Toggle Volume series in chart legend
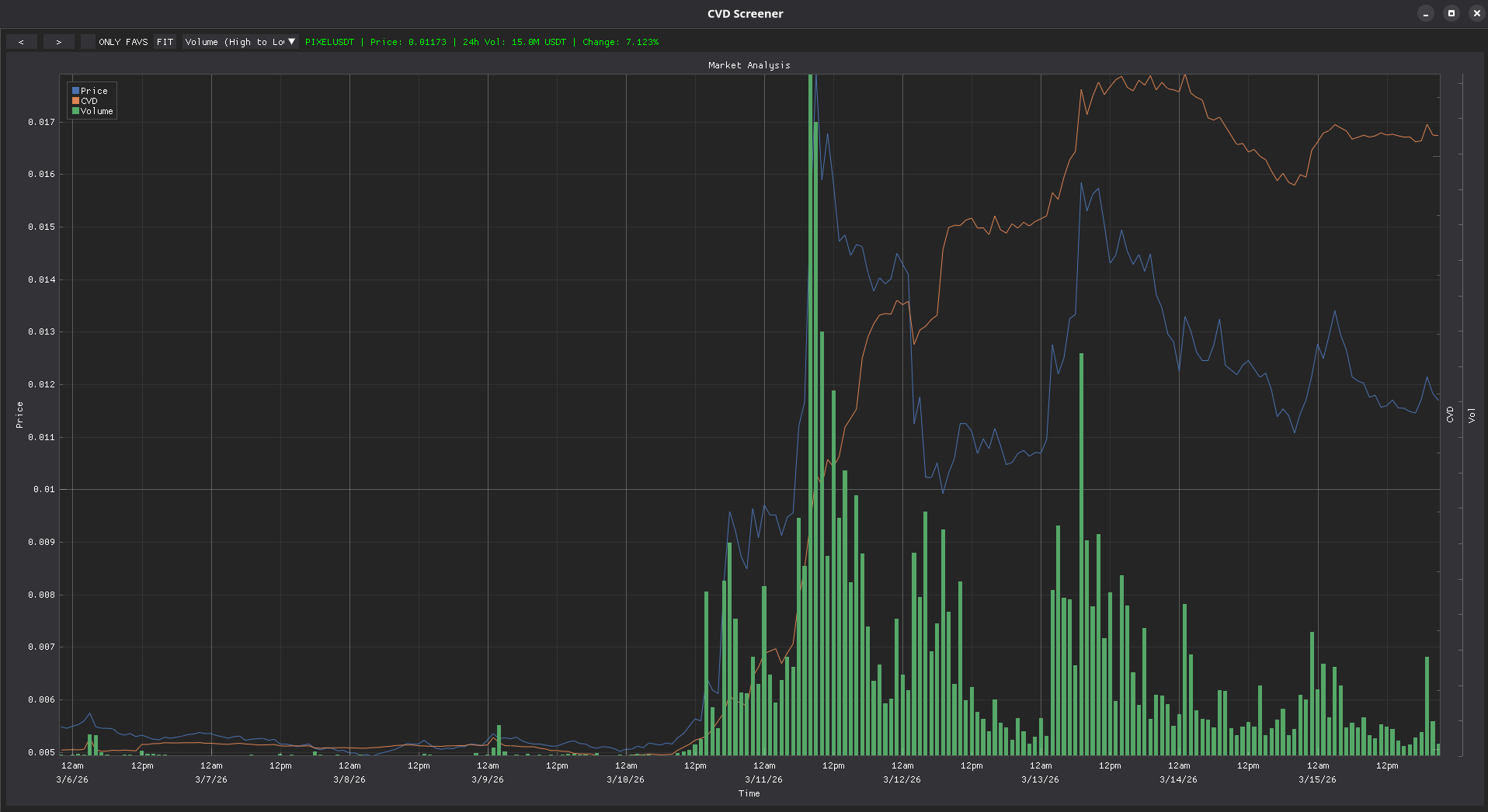 coord(97,111)
